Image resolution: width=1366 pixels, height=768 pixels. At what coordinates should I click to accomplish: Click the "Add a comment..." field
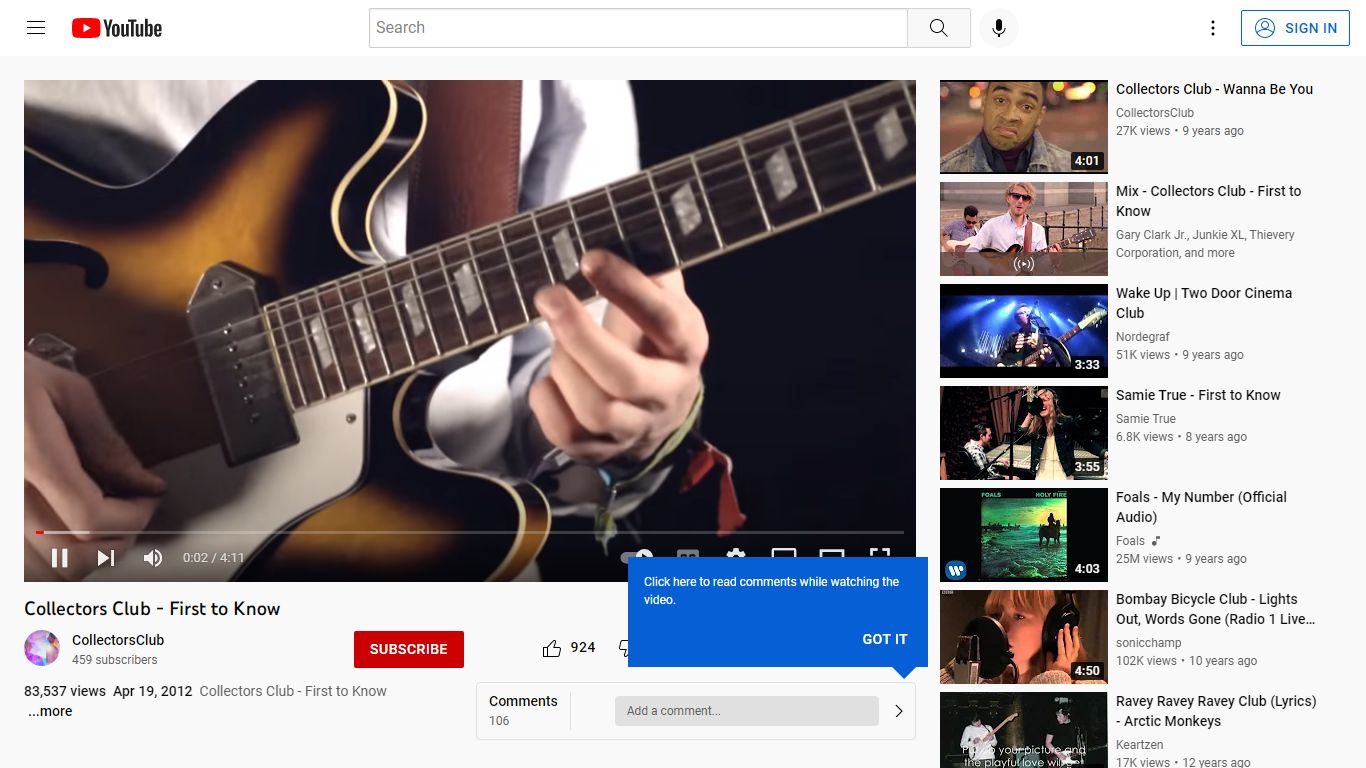(747, 711)
